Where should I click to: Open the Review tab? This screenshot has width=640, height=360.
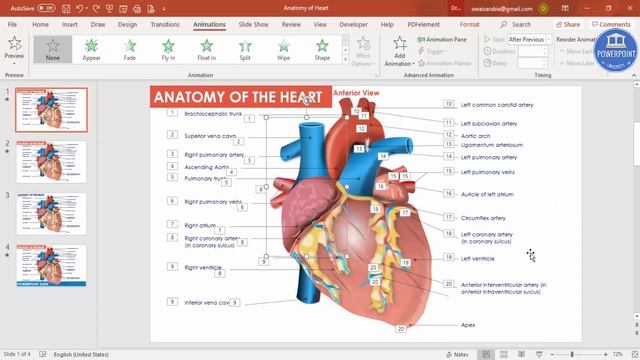(x=291, y=24)
